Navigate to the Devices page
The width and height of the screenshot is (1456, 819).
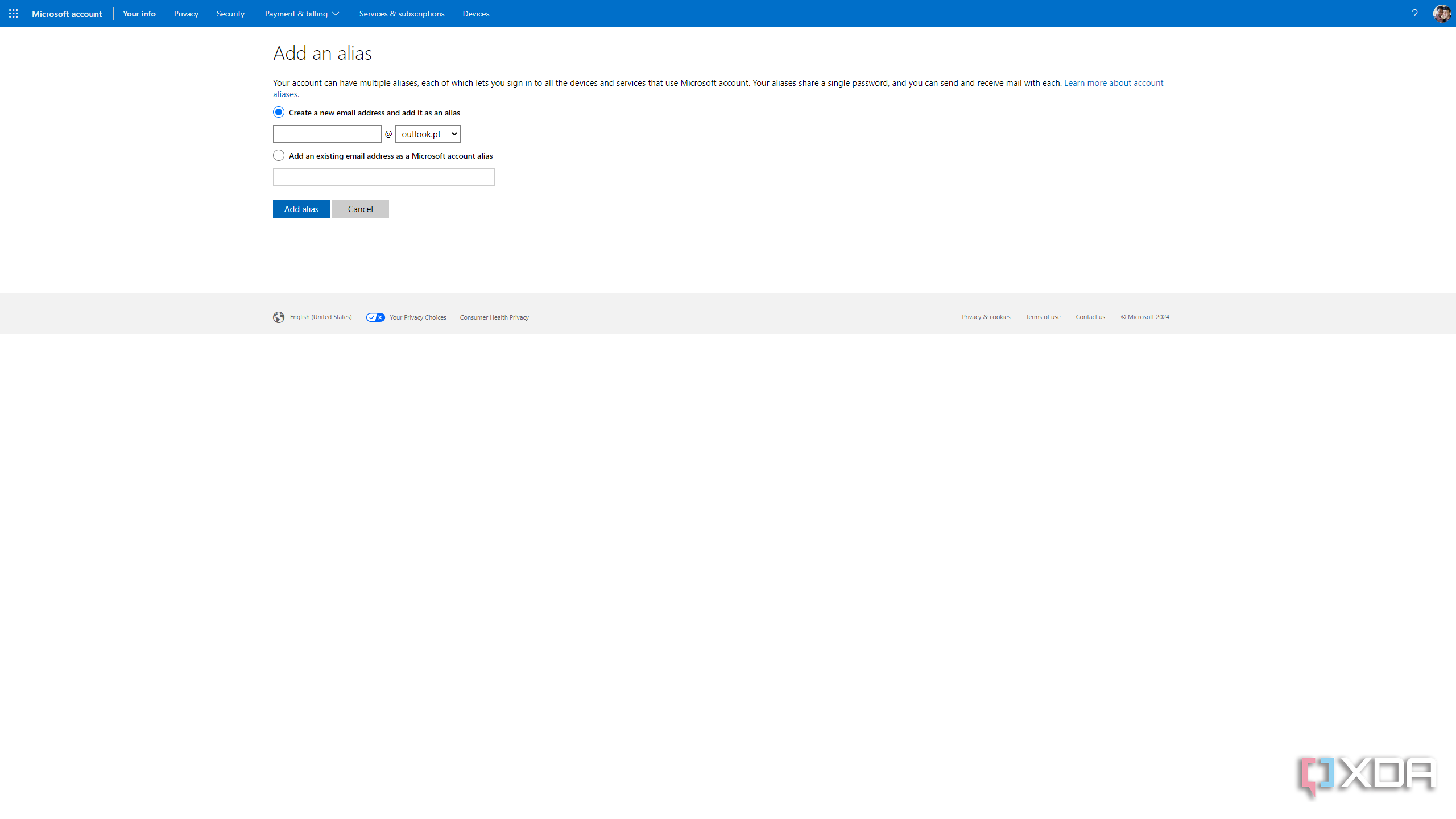[x=475, y=14]
